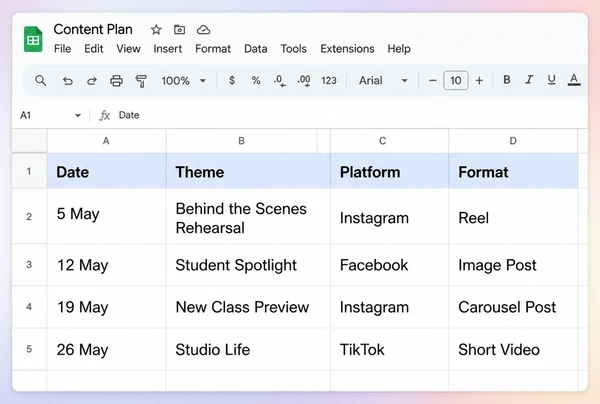Toggle bold formatting
Image resolution: width=600 pixels, height=404 pixels.
pyautogui.click(x=507, y=80)
